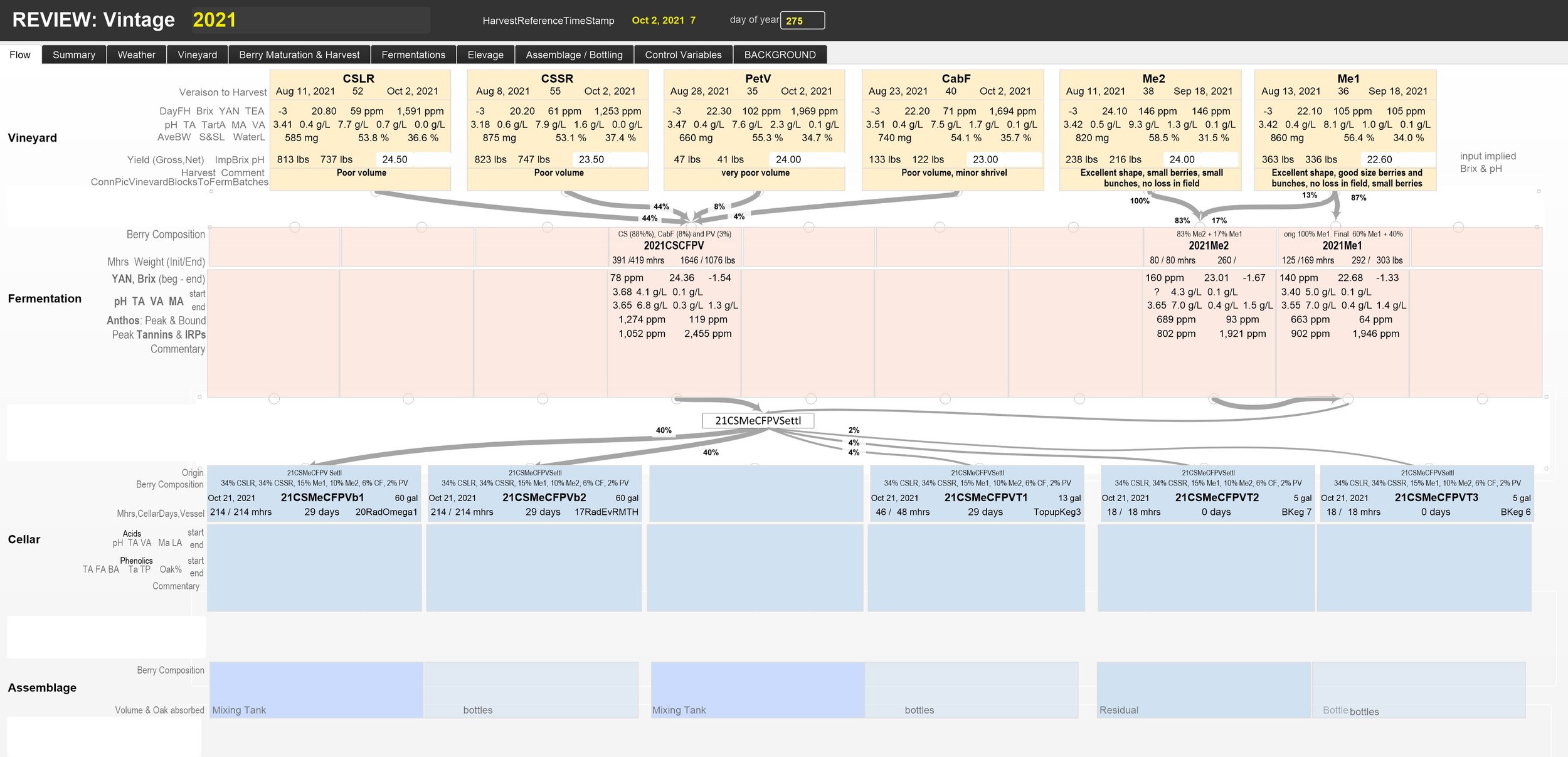
Task: Open the Summary tab
Action: coord(74,55)
